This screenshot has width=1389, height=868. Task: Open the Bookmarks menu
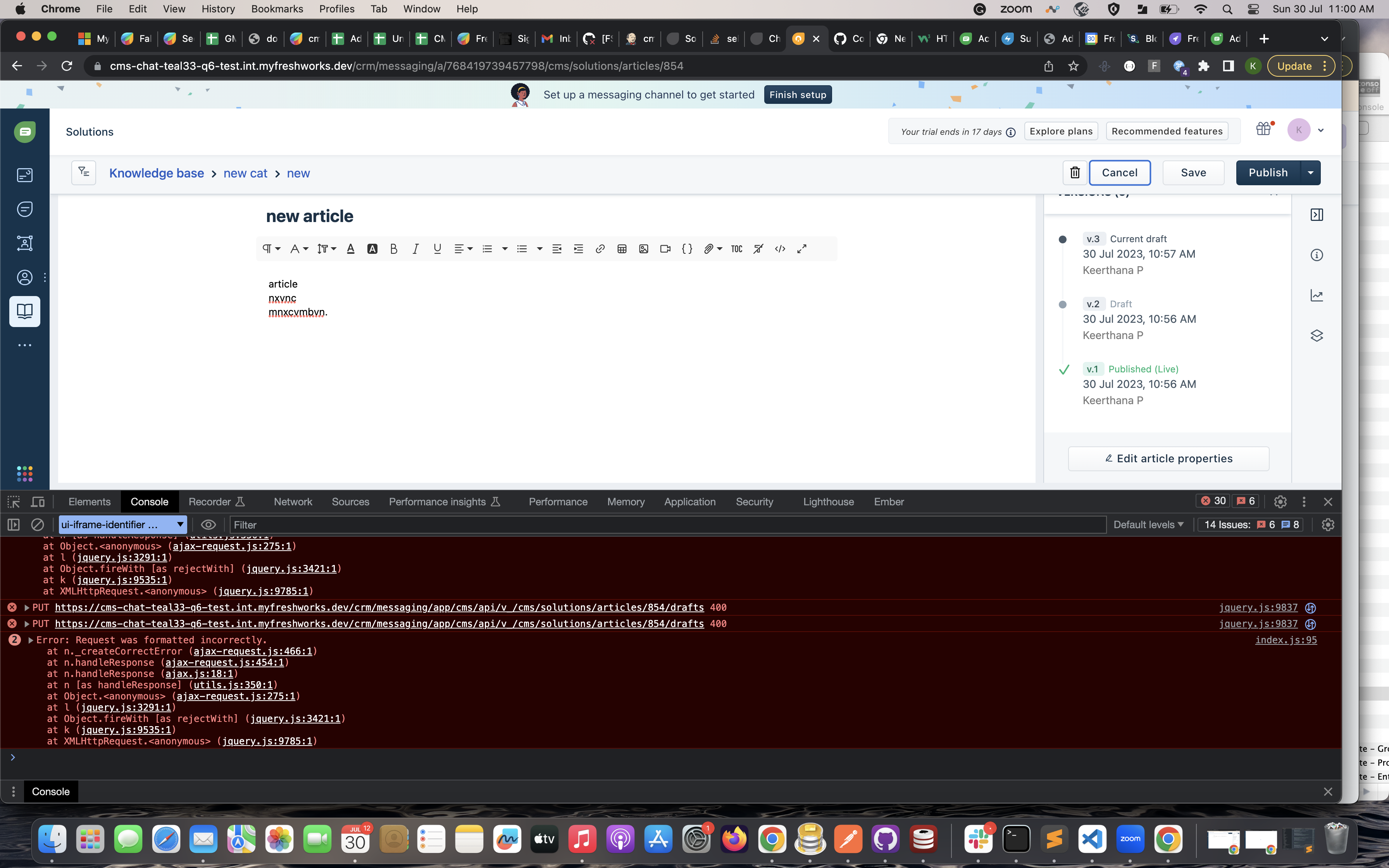[x=277, y=9]
